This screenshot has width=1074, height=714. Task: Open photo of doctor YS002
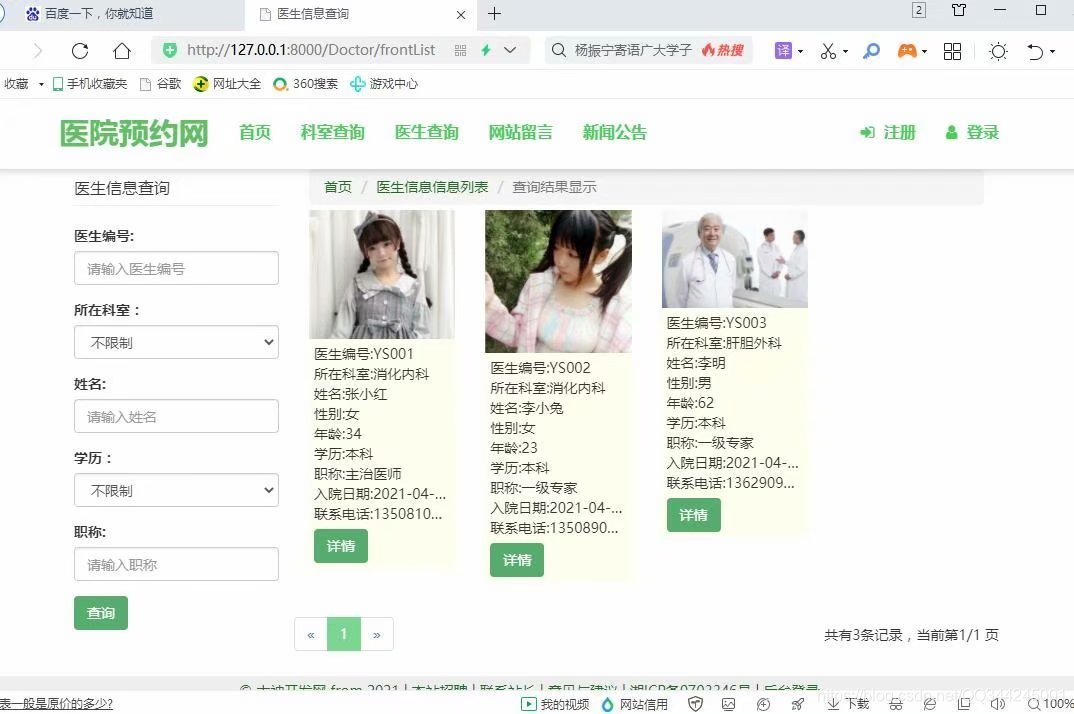(558, 281)
